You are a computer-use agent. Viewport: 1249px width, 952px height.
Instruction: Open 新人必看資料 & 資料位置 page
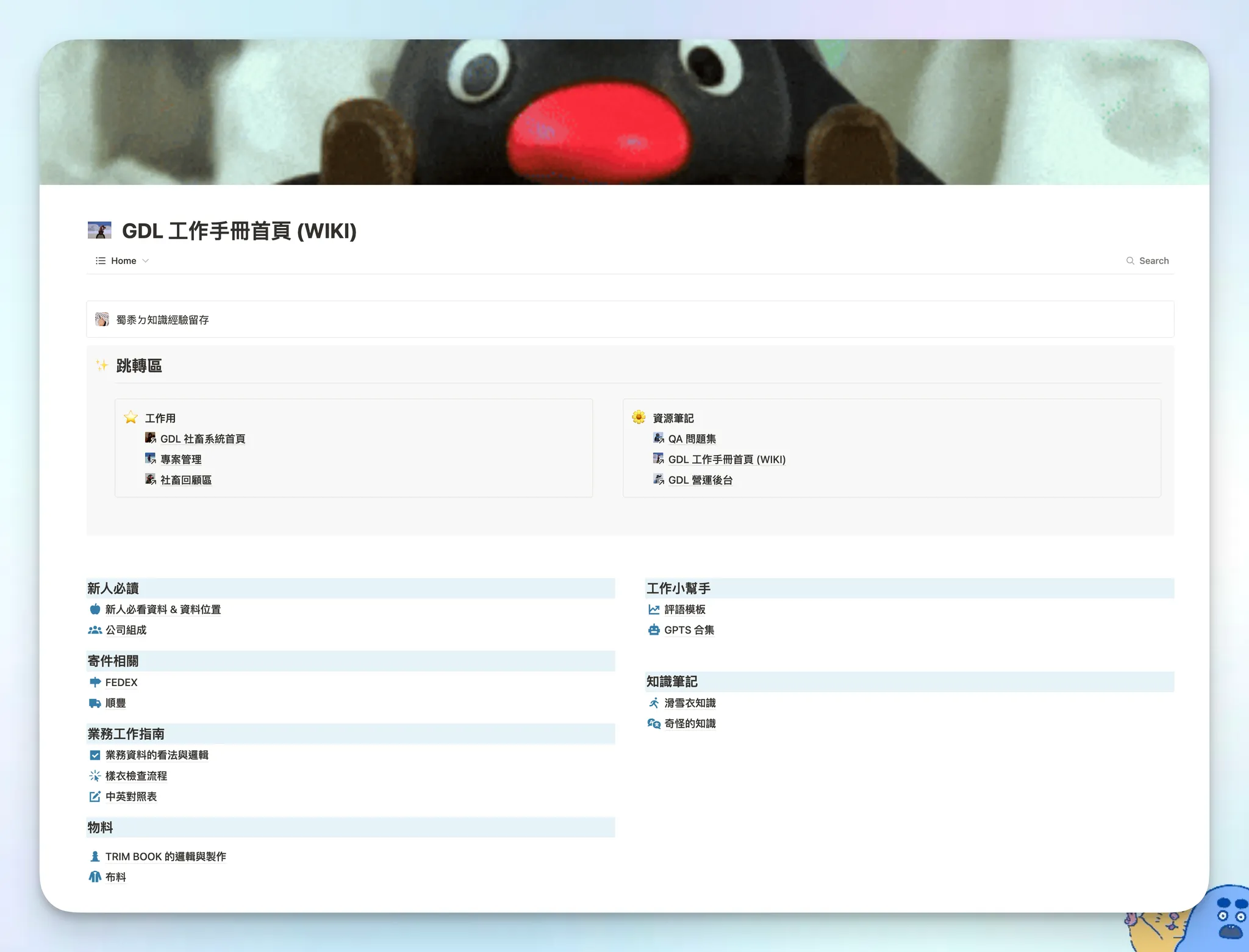(x=163, y=610)
